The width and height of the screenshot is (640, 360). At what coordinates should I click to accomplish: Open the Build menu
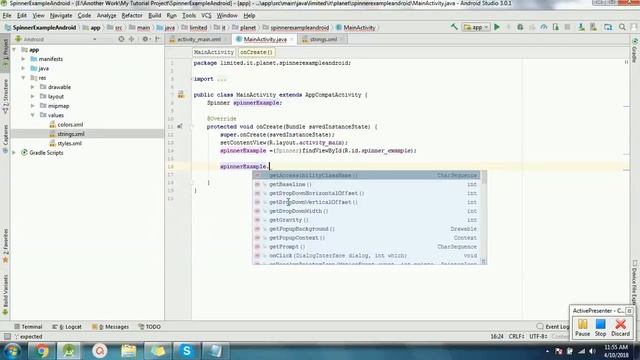click(x=154, y=16)
